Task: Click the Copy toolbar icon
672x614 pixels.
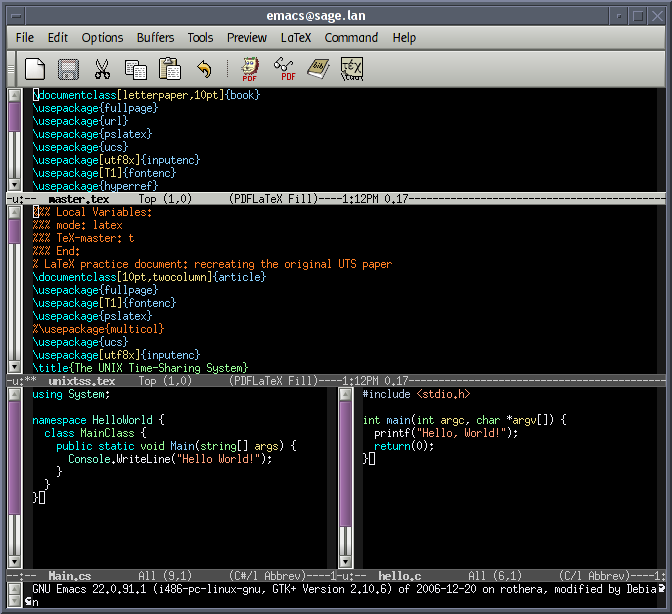Action: pyautogui.click(x=135, y=69)
